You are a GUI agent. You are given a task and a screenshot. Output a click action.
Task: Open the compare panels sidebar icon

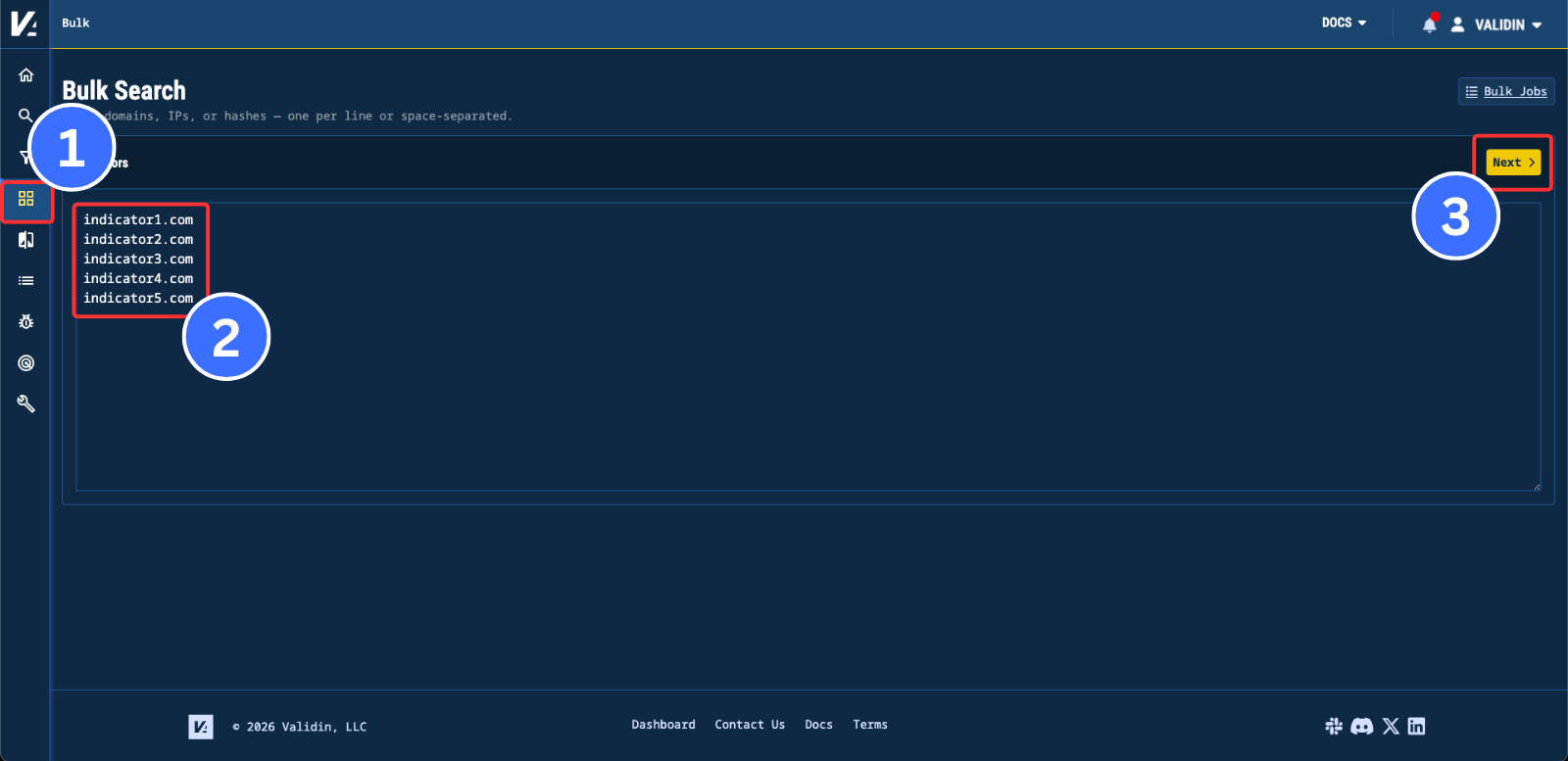tap(26, 240)
